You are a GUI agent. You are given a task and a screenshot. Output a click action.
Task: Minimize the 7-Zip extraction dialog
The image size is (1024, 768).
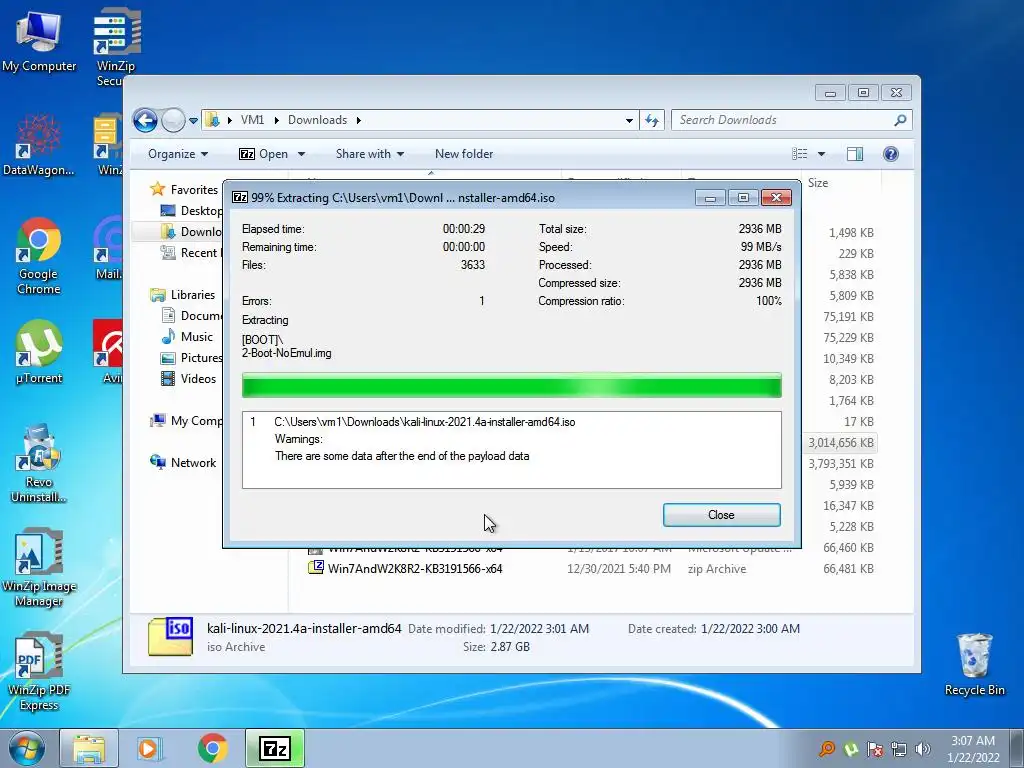click(x=710, y=197)
